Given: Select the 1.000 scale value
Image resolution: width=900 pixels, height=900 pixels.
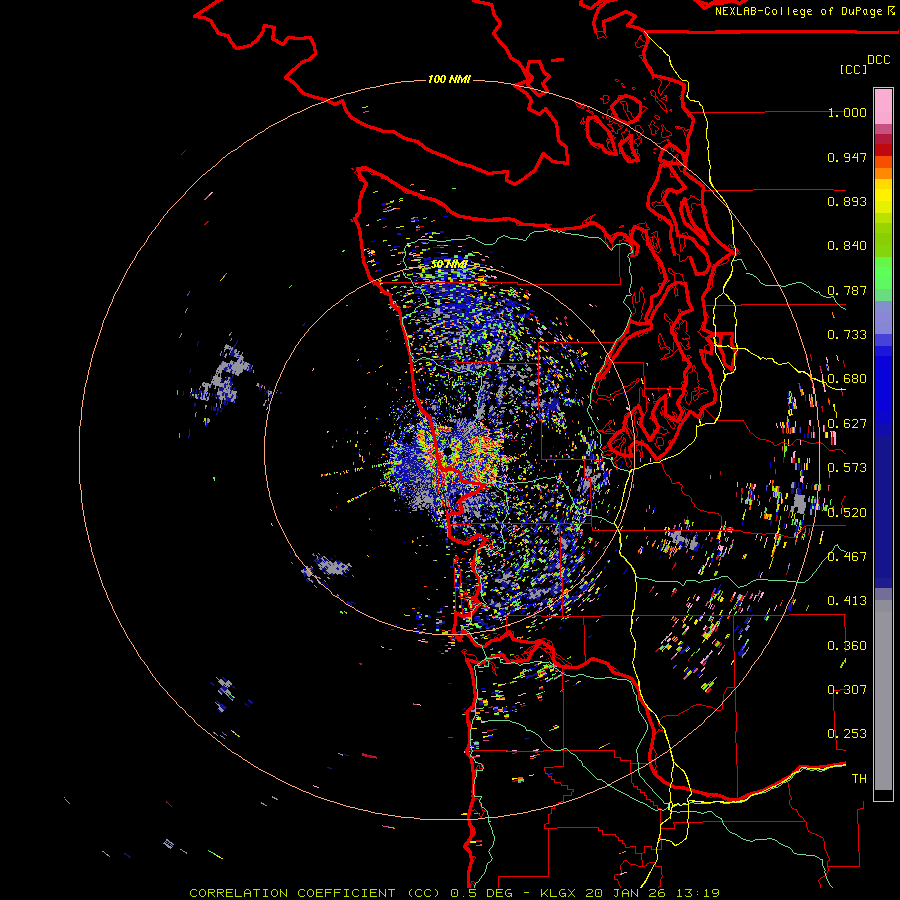Looking at the screenshot, I should point(847,113).
